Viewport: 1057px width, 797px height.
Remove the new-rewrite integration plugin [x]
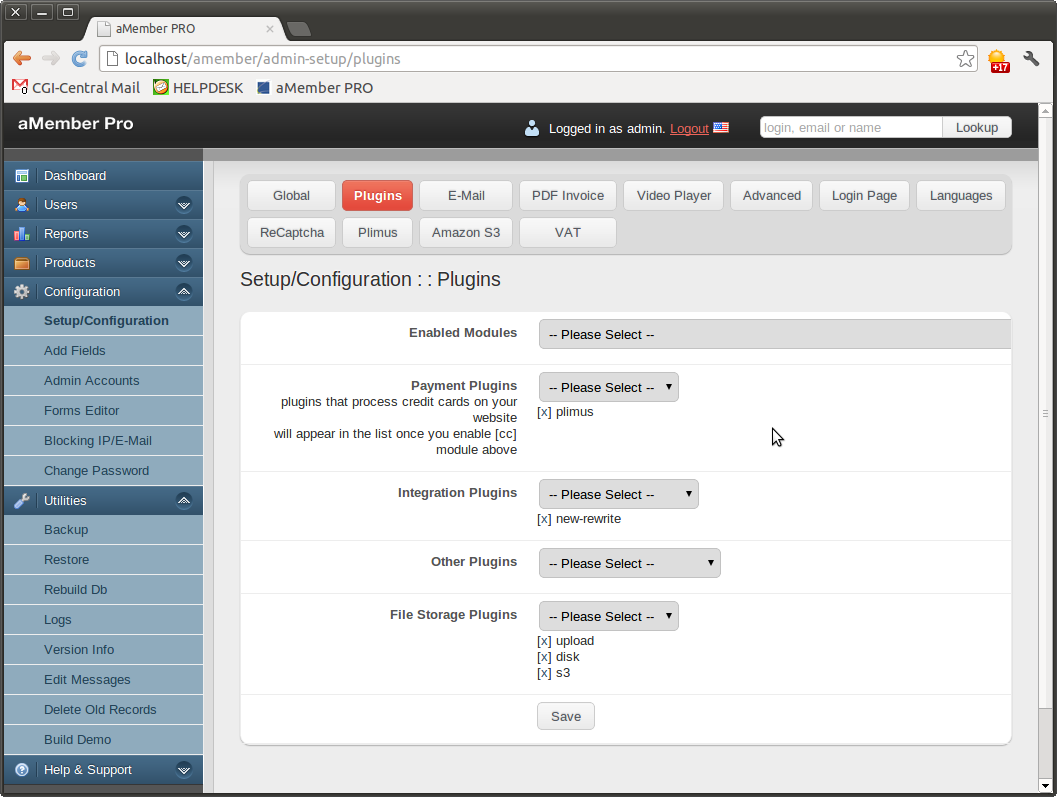pyautogui.click(x=544, y=519)
